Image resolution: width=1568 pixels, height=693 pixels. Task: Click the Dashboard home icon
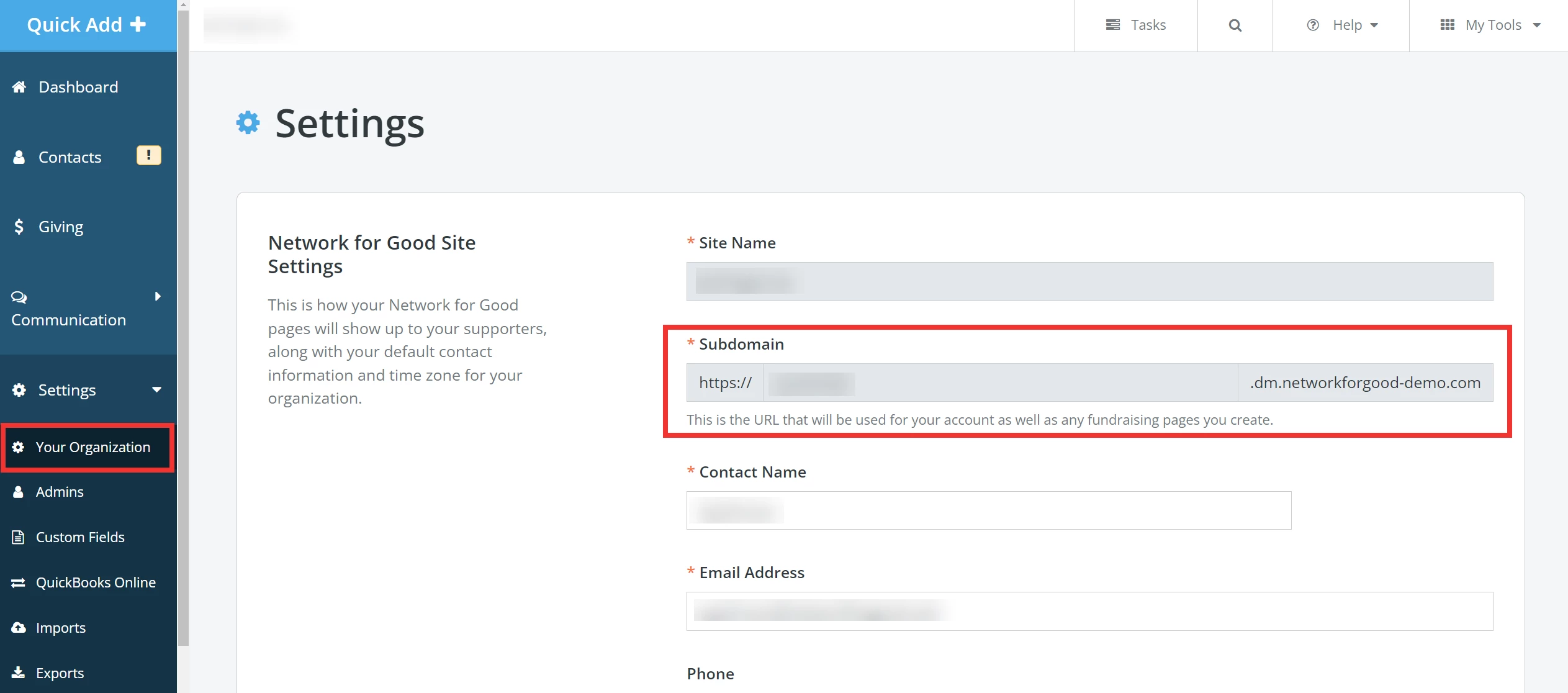click(19, 87)
